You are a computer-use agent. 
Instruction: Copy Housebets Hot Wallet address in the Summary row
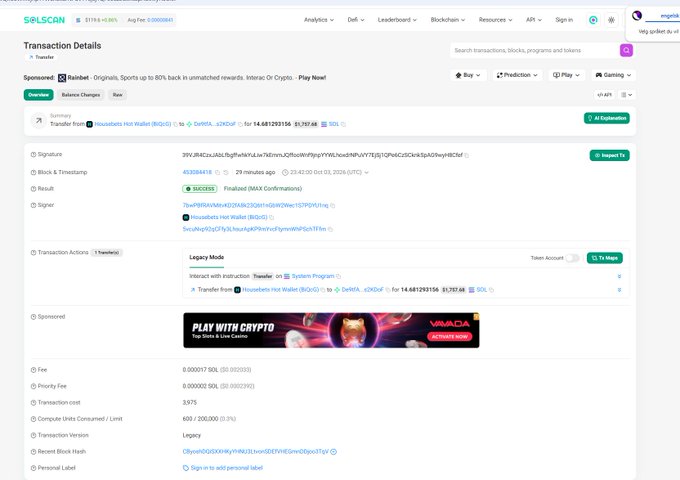click(x=175, y=124)
